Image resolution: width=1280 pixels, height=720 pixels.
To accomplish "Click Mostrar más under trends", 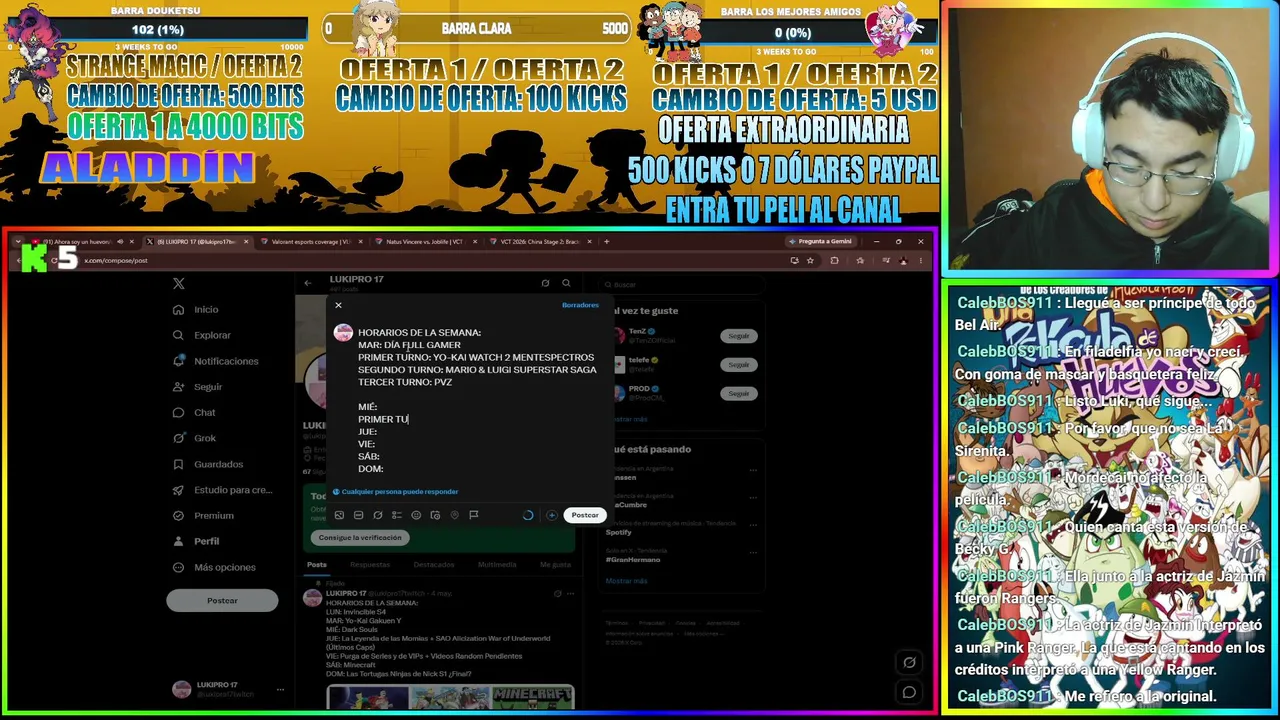I will click(627, 581).
